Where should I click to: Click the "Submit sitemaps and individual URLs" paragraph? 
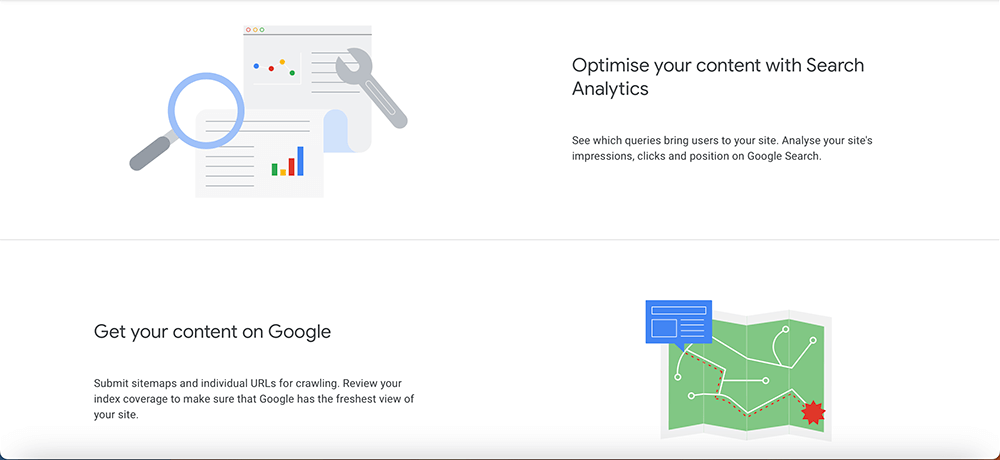coord(253,399)
